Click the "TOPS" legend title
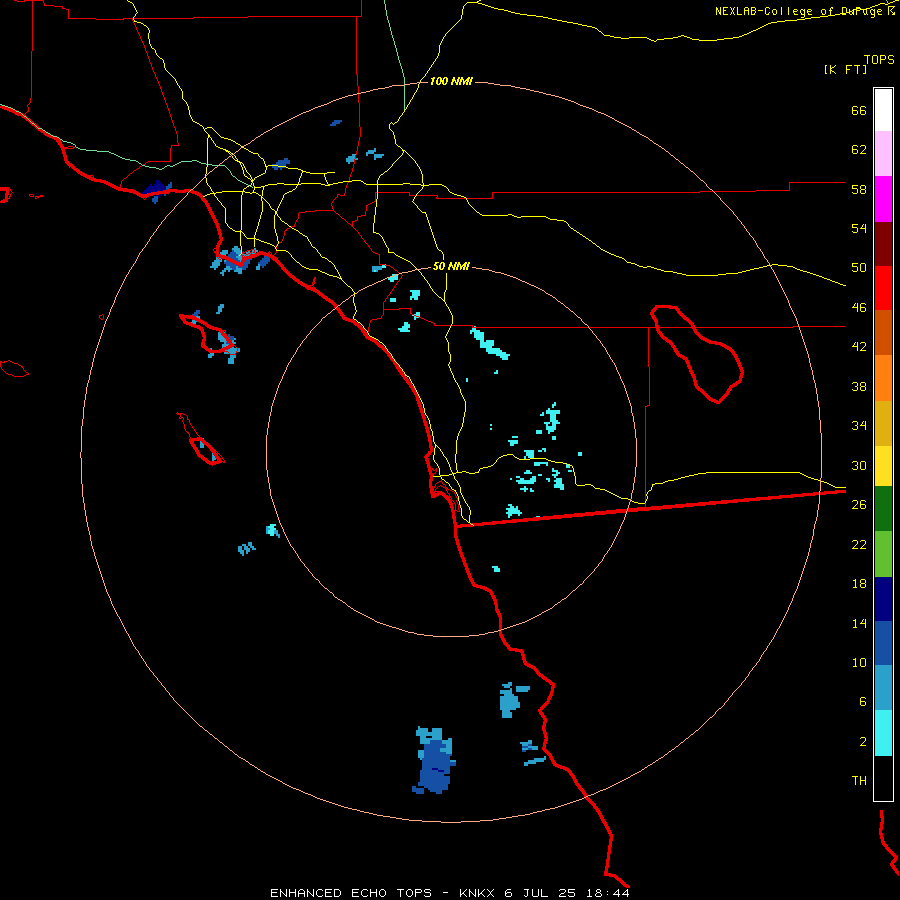The image size is (900, 900). [x=879, y=59]
